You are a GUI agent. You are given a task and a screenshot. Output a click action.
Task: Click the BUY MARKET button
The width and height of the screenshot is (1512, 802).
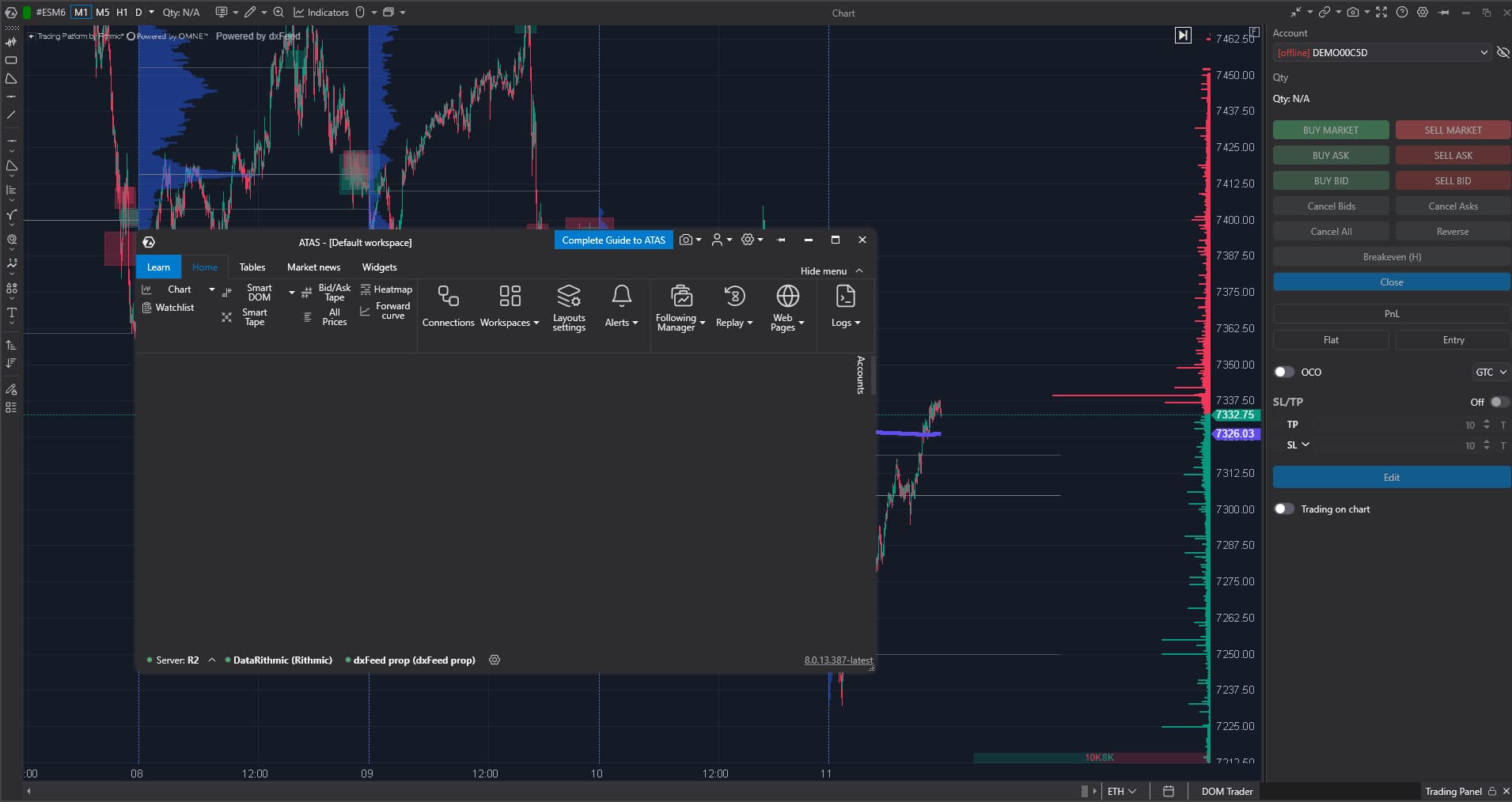tap(1331, 130)
